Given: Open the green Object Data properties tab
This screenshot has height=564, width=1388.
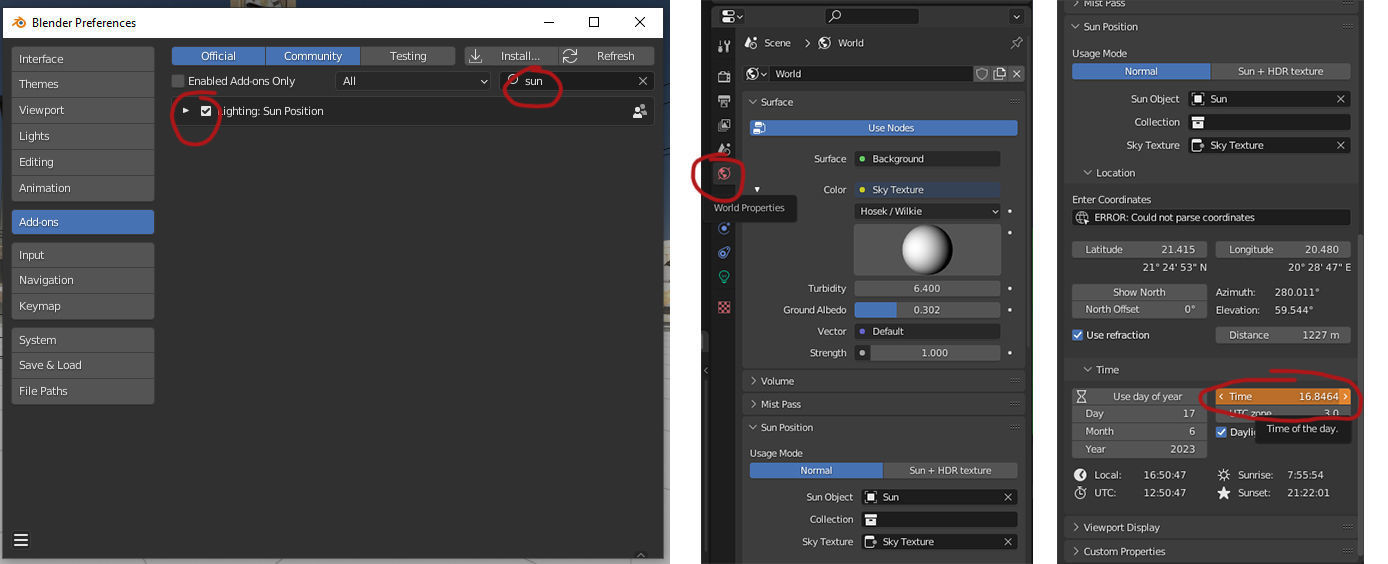Looking at the screenshot, I should (x=724, y=277).
